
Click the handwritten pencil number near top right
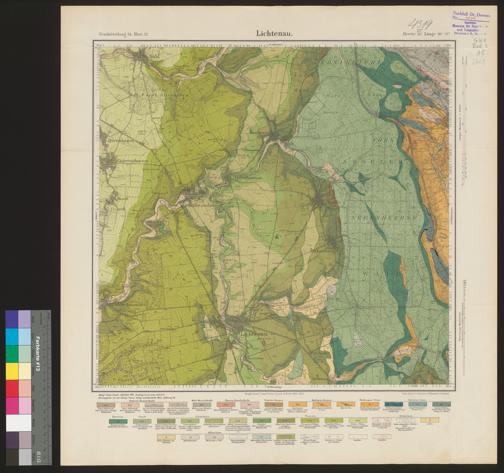coord(421,25)
